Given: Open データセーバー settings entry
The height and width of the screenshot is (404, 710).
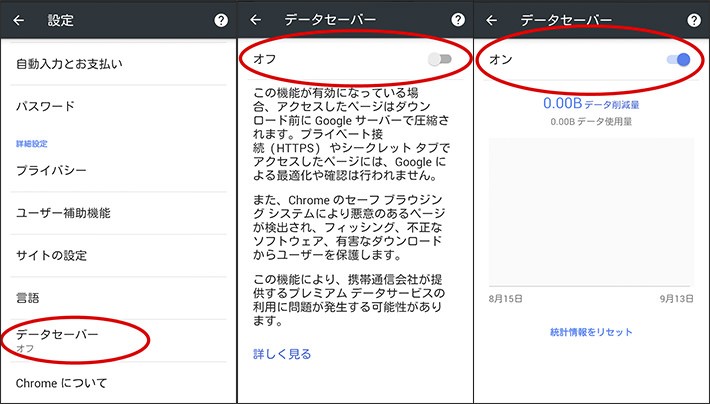Looking at the screenshot, I should tap(118, 341).
